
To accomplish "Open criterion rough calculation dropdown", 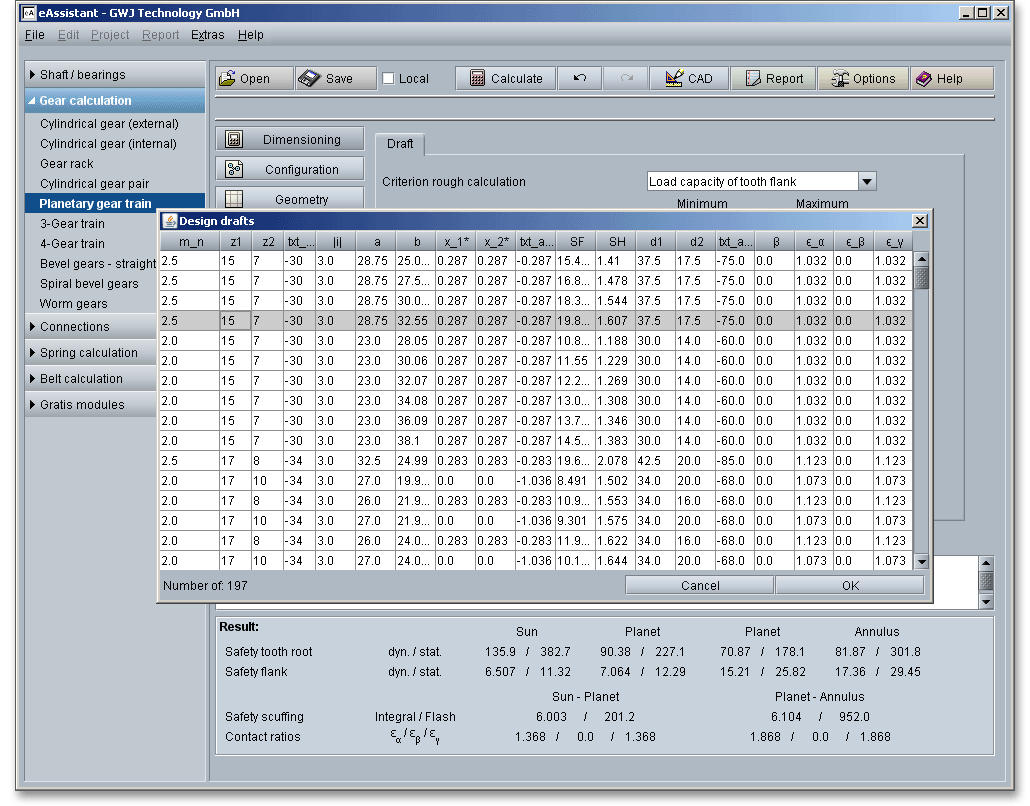I will point(867,182).
